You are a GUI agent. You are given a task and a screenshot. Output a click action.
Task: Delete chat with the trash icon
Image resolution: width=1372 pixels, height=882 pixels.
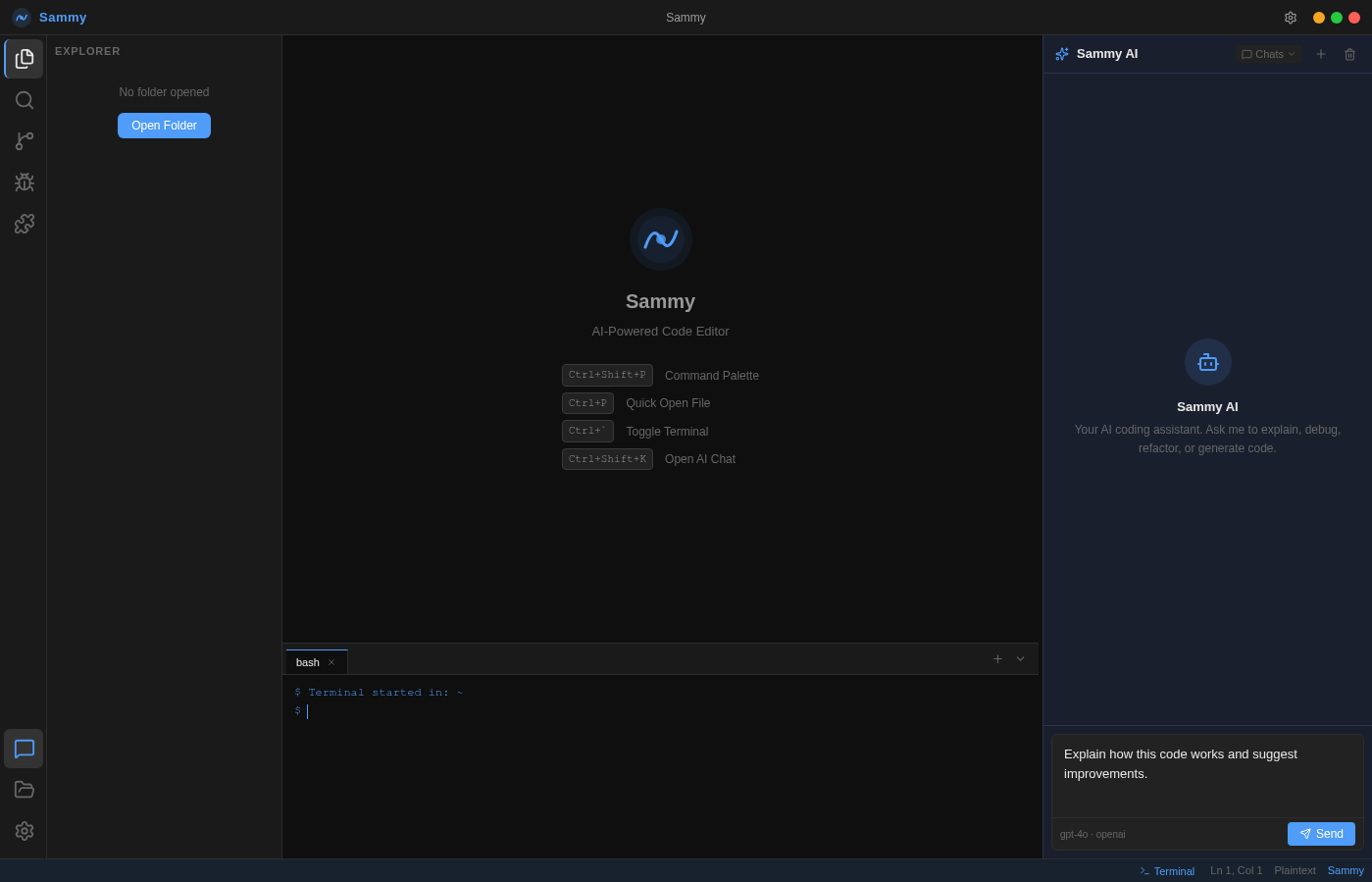pyautogui.click(x=1349, y=55)
